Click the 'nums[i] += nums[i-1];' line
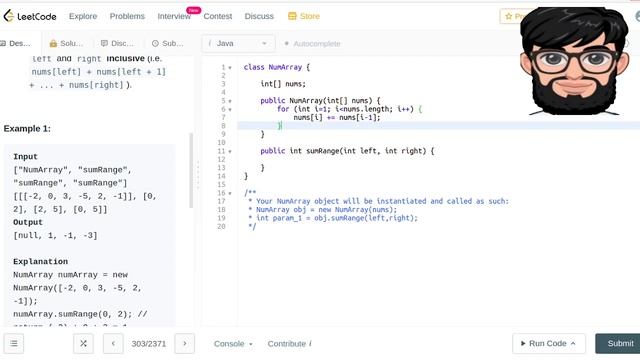 click(337, 118)
